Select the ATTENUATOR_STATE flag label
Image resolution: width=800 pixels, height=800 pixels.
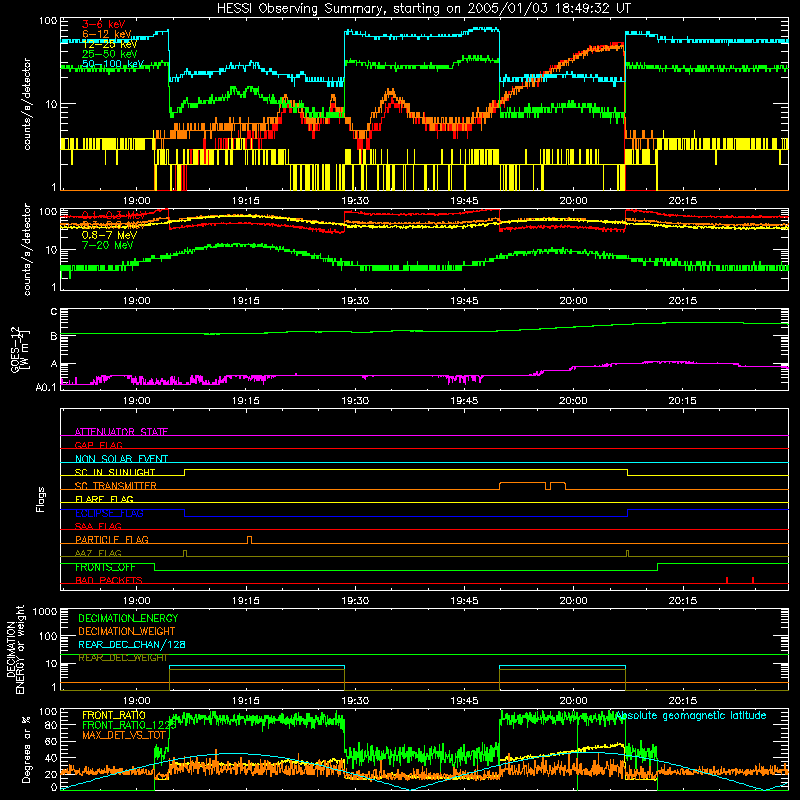click(x=121, y=432)
